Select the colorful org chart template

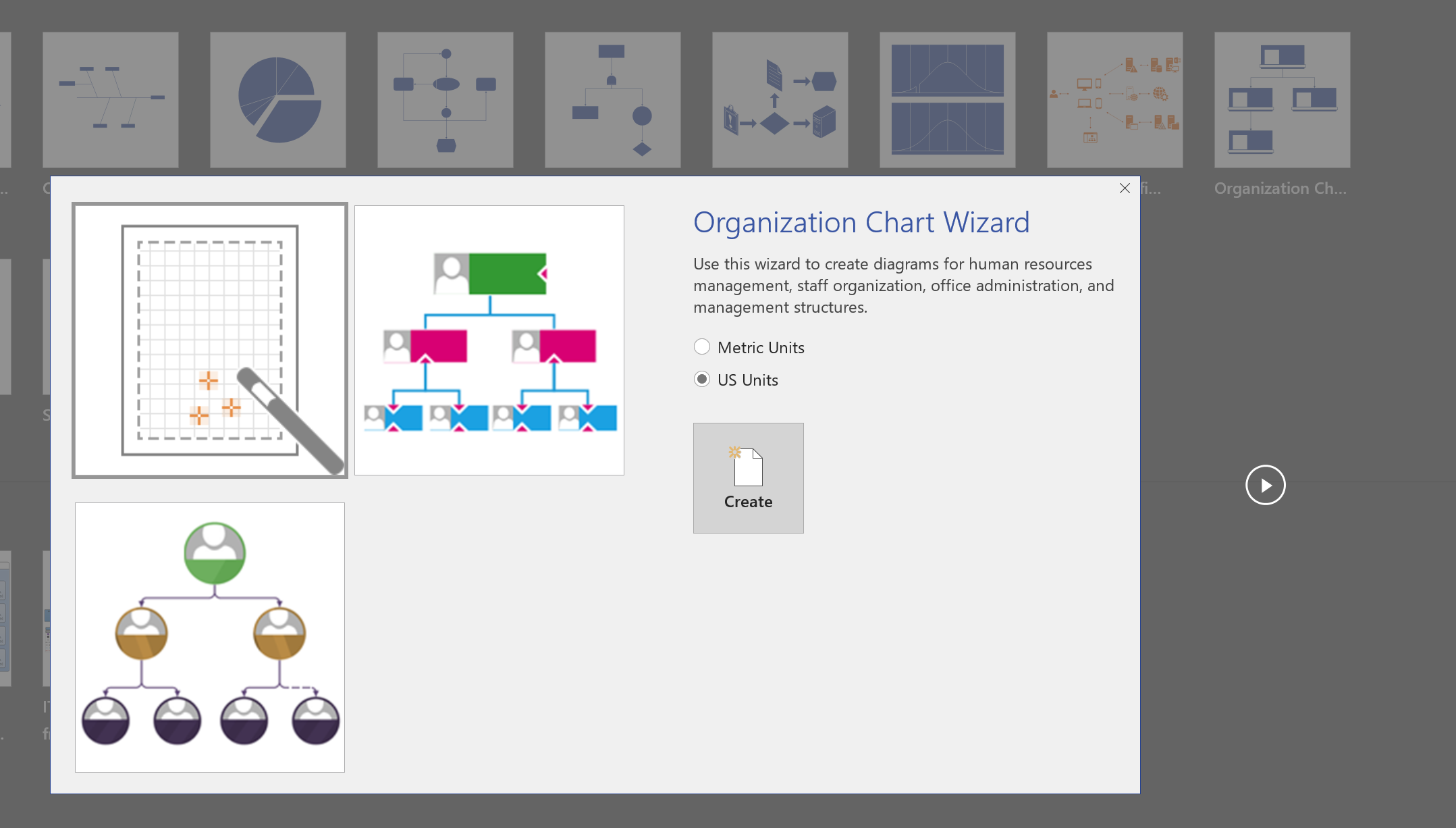[x=490, y=340]
